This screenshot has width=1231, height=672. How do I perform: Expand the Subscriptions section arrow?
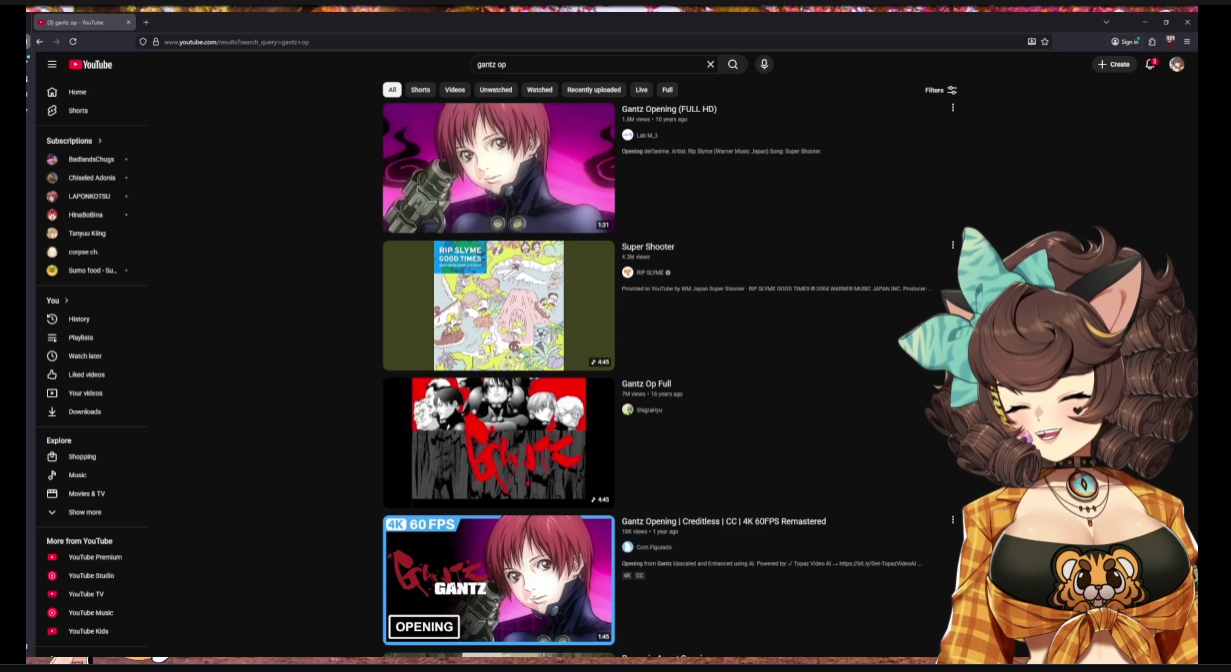point(100,141)
